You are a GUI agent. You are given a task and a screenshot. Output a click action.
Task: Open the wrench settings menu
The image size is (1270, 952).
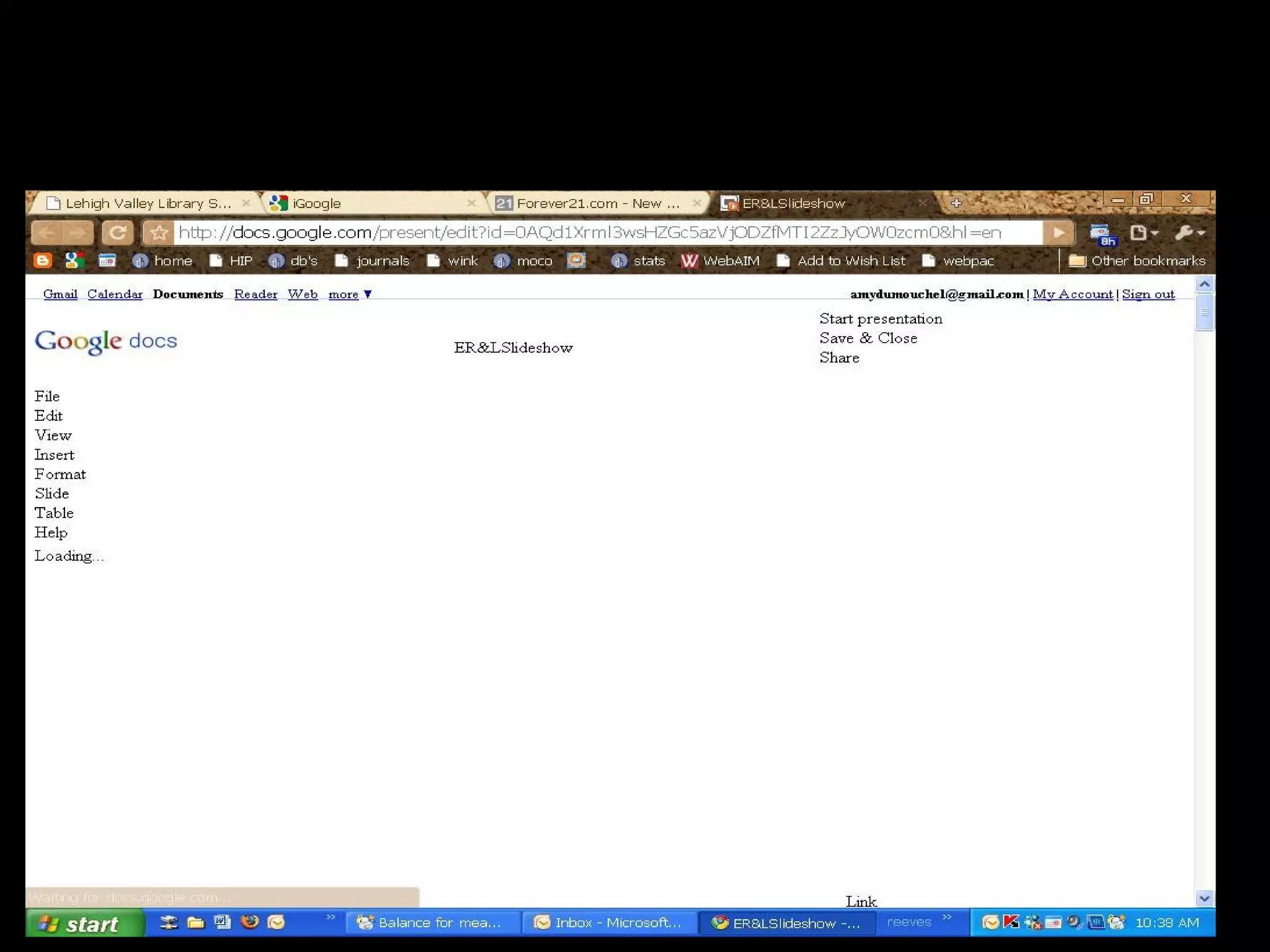pyautogui.click(x=1189, y=233)
